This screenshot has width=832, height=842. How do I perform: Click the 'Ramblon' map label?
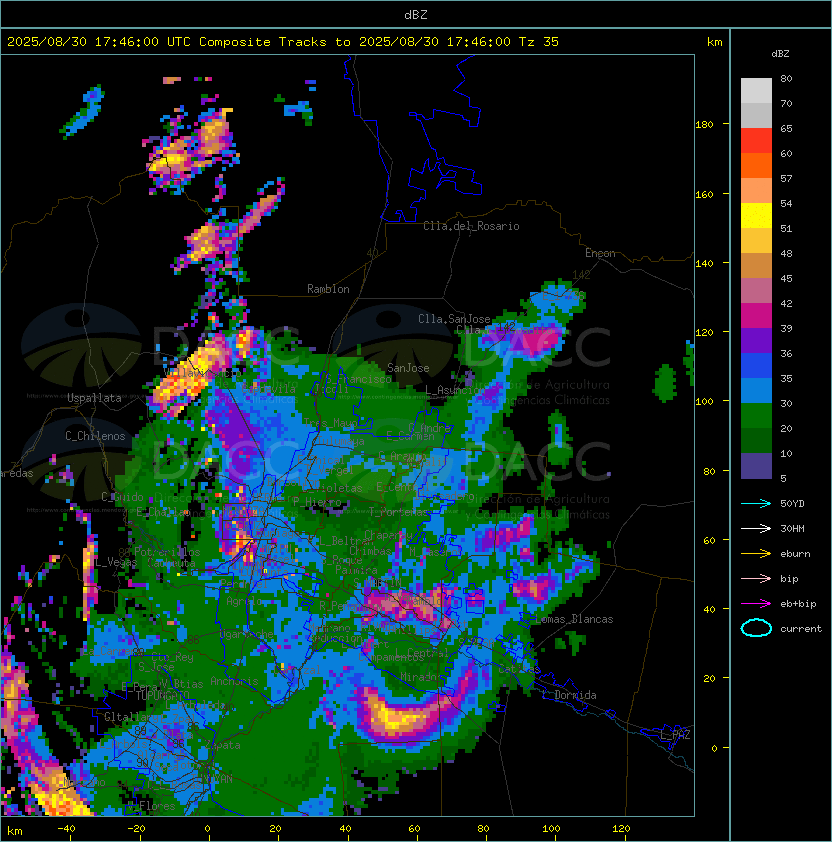328,289
